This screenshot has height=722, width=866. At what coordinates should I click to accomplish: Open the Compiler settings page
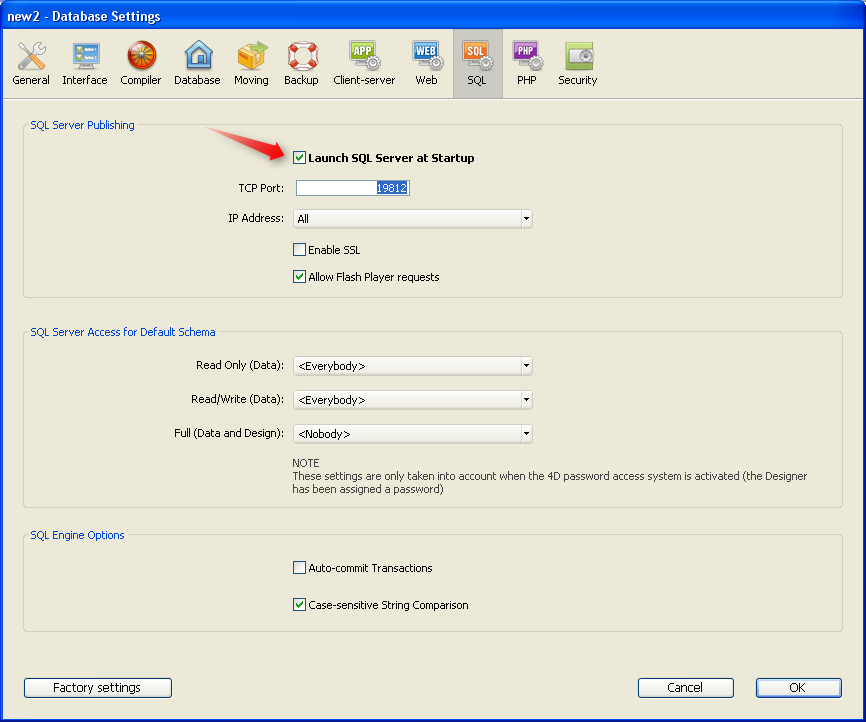coord(141,64)
